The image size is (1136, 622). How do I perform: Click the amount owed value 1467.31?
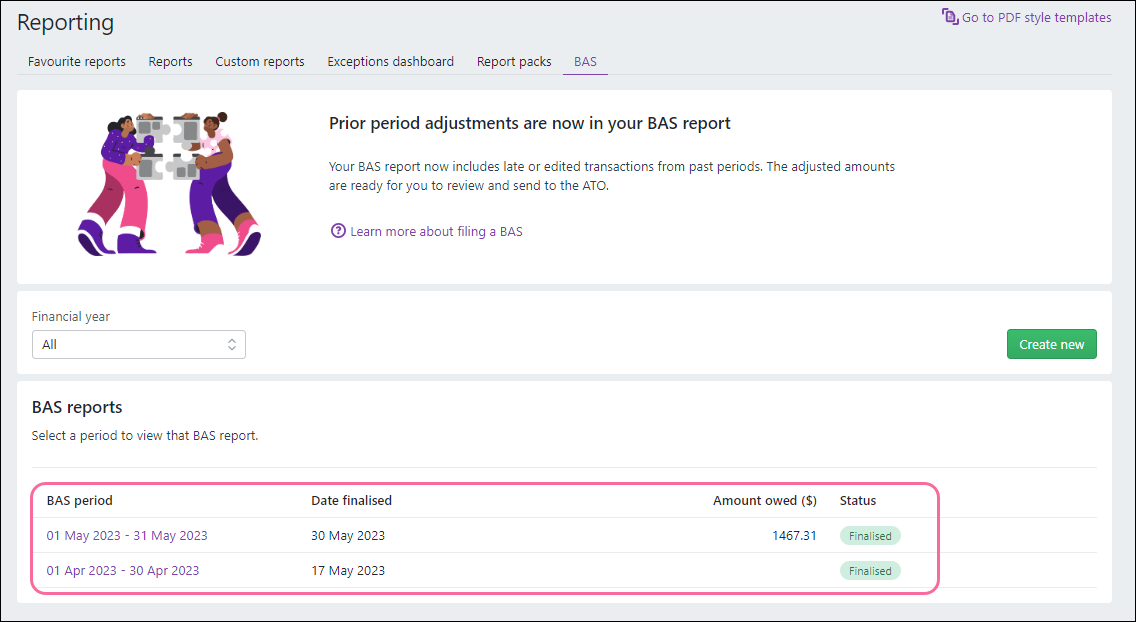(794, 535)
